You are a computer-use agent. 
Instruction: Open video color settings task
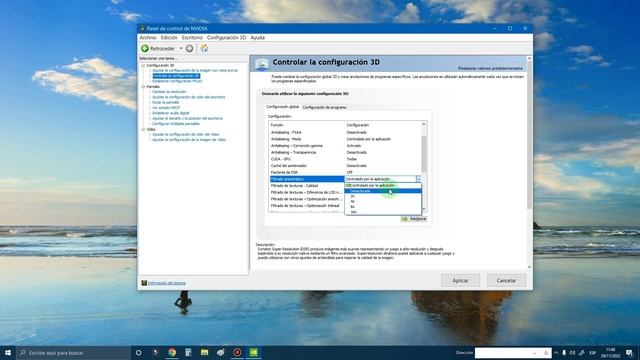pos(186,134)
